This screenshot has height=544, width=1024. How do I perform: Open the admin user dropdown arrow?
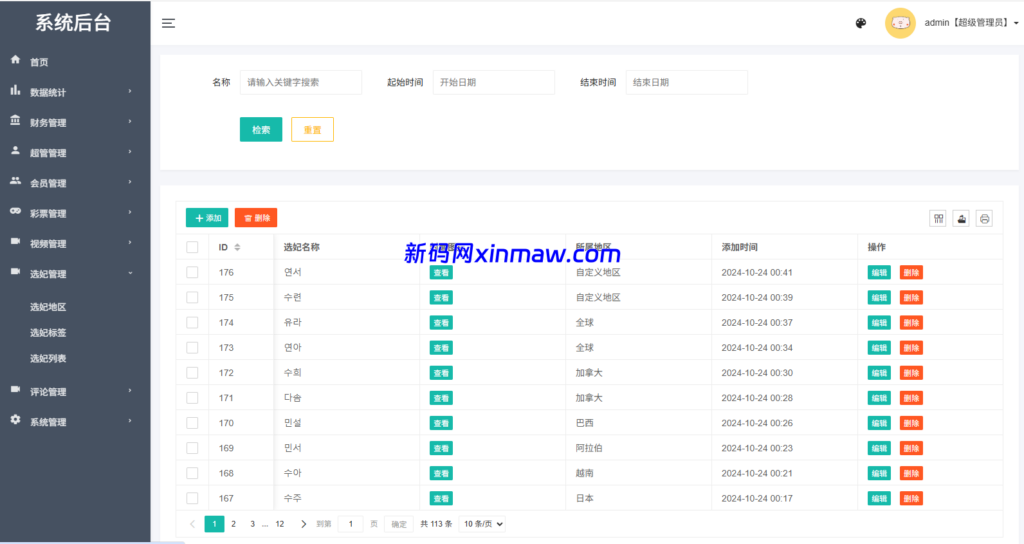coord(1016,24)
